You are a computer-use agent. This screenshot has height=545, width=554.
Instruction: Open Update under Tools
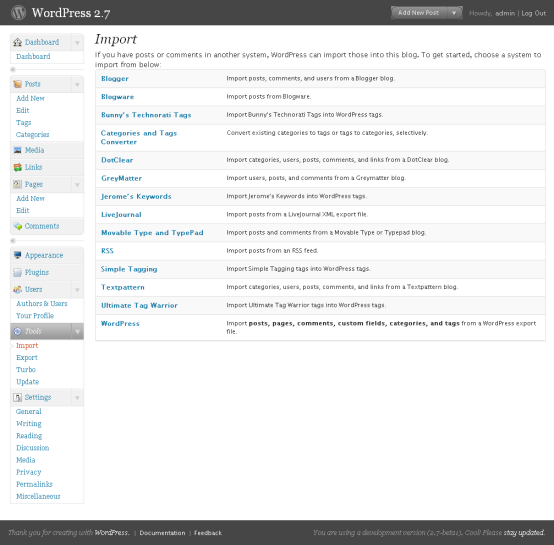[28, 381]
